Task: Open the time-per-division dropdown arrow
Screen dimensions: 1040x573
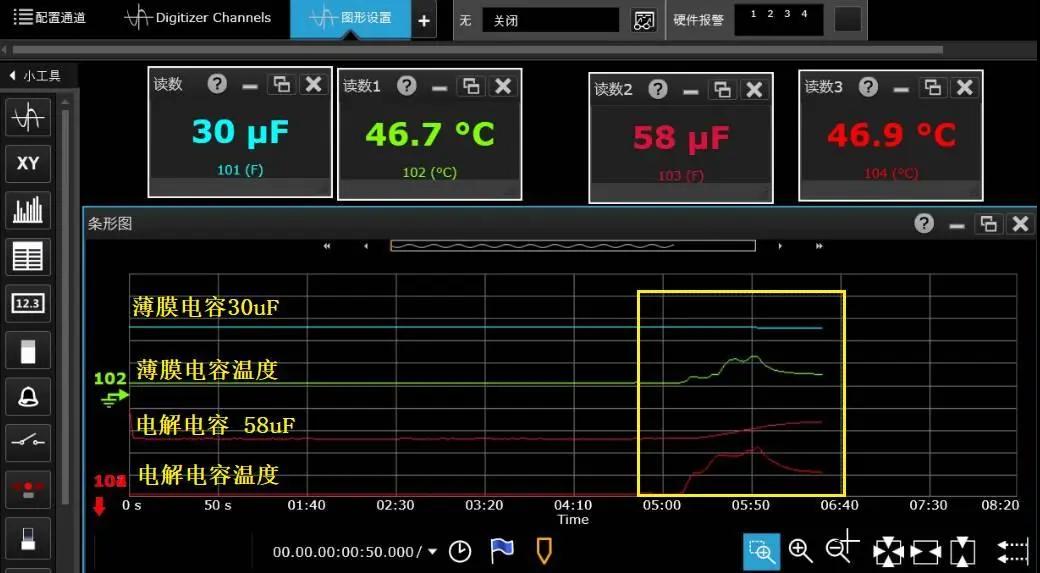Action: click(433, 552)
